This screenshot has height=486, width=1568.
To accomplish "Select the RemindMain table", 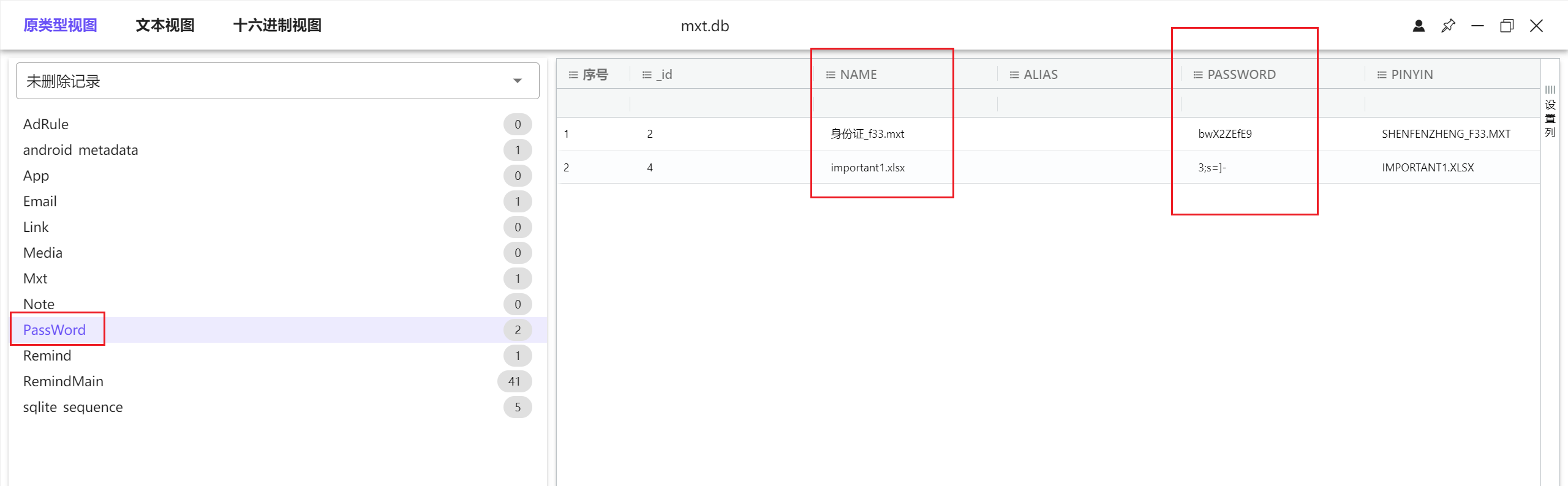I will [x=63, y=381].
